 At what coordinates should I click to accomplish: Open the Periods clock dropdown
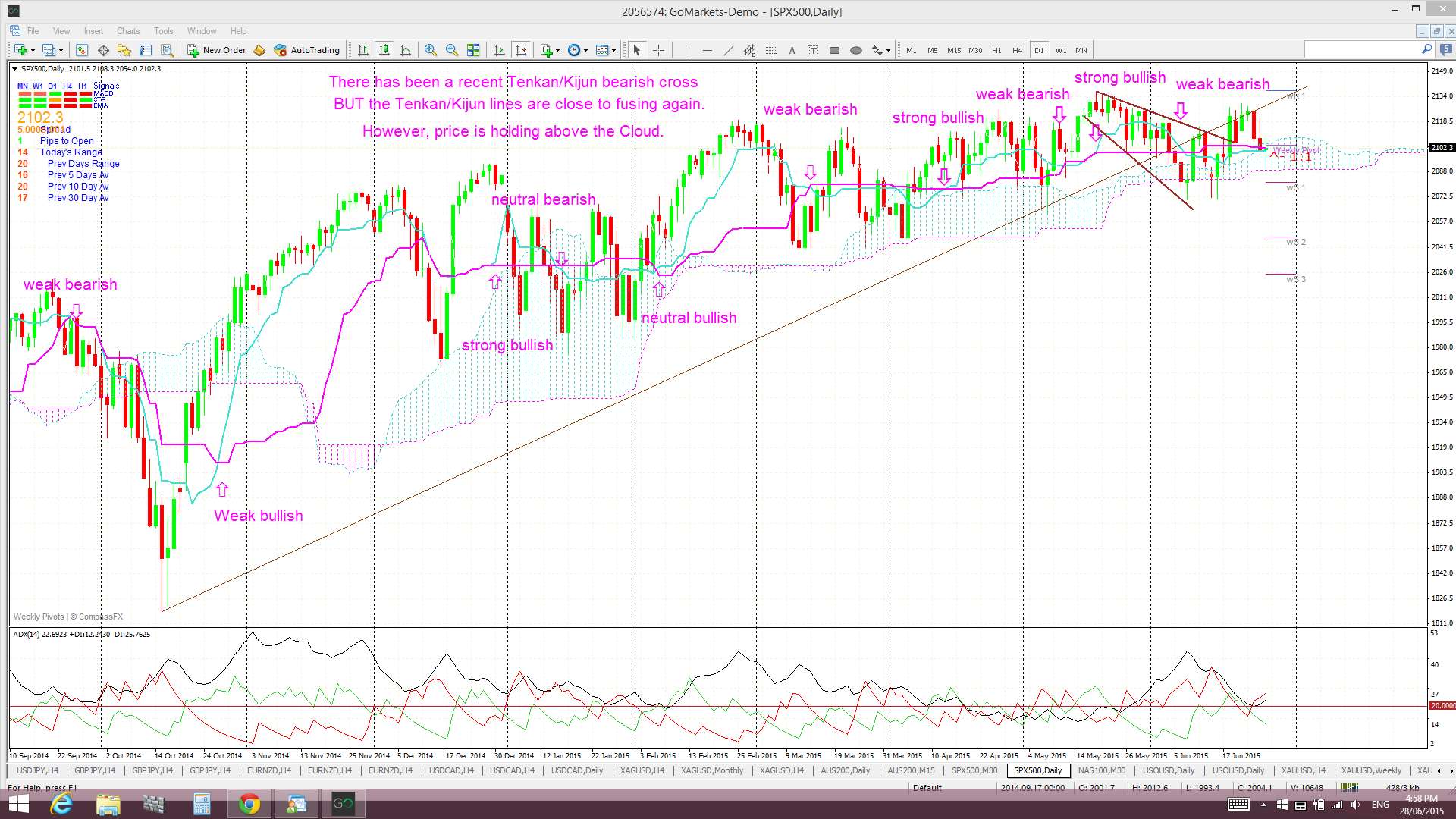point(575,50)
